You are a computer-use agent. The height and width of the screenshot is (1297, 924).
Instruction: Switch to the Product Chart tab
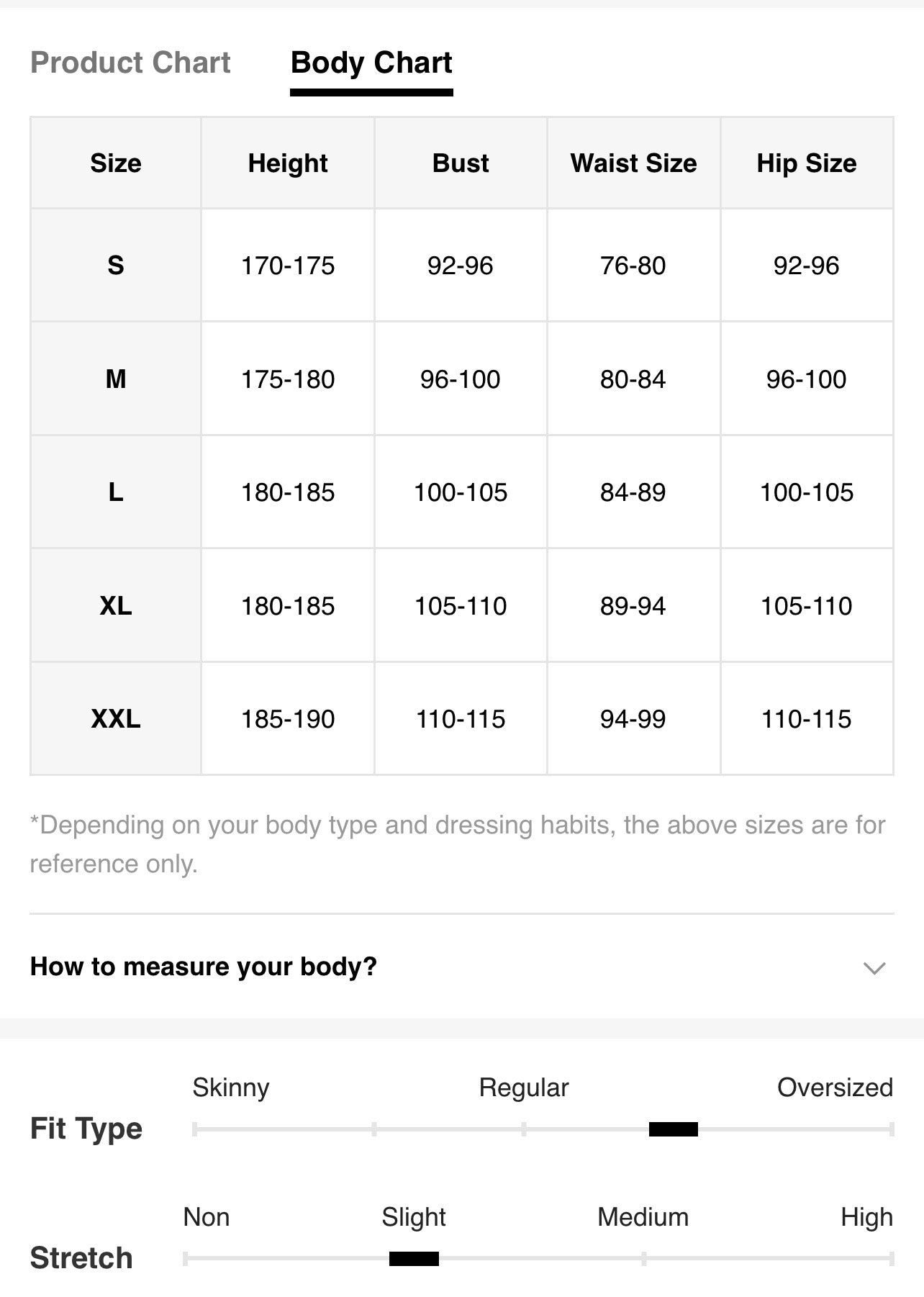tap(130, 63)
